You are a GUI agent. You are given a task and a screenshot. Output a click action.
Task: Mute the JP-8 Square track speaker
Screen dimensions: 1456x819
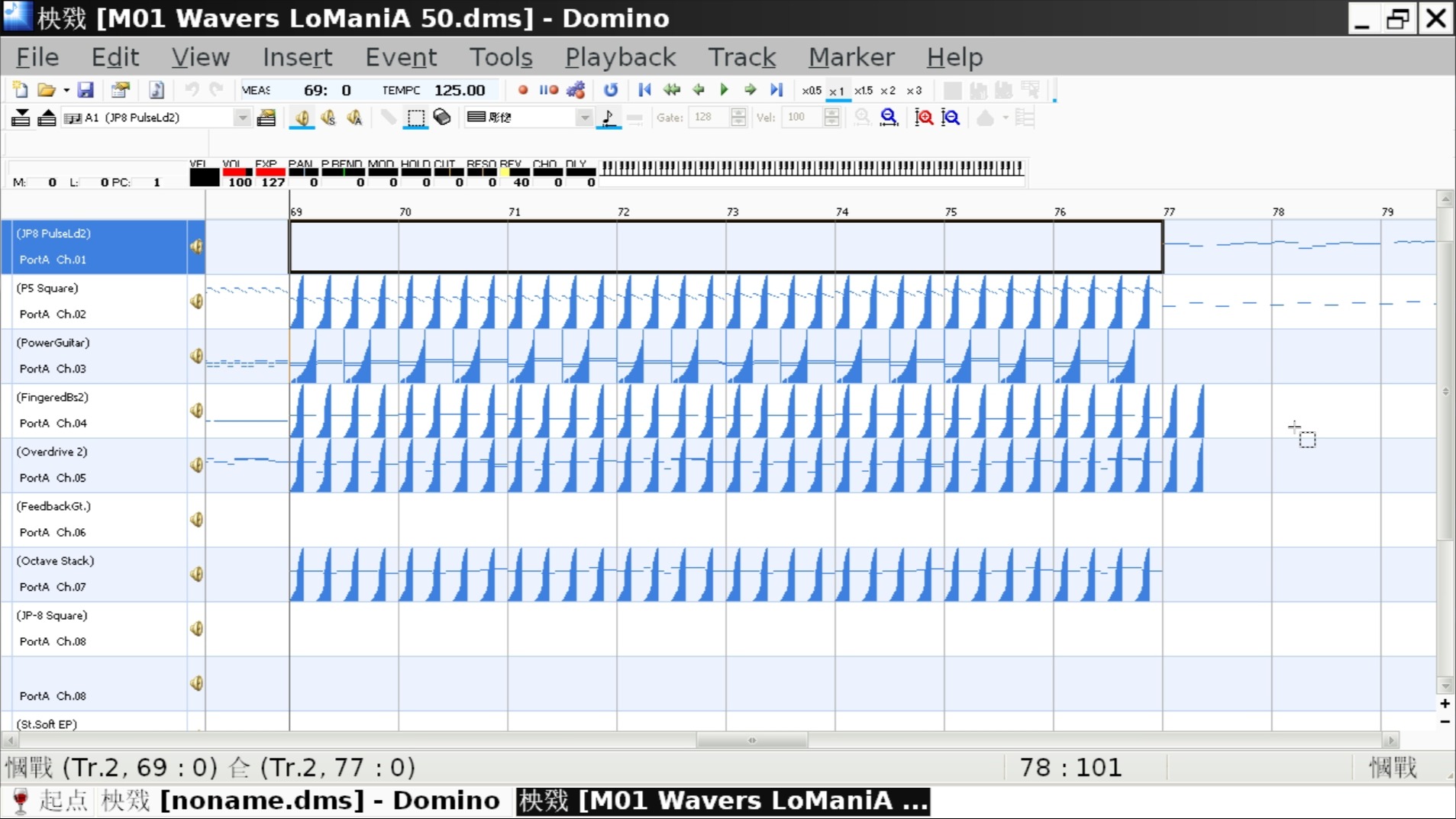point(196,629)
